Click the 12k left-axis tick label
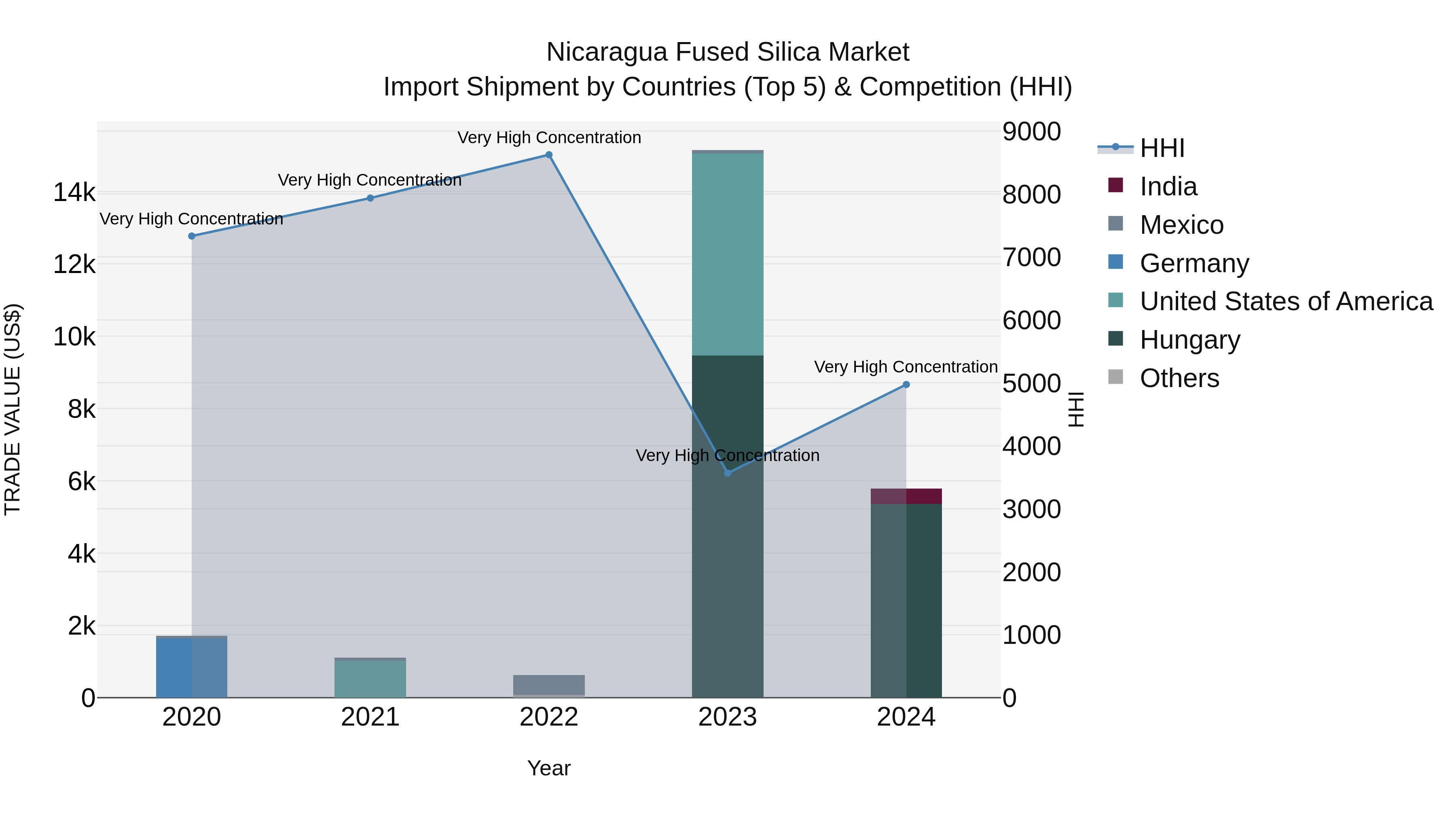Screen dimensions: 1456x819 [x=74, y=265]
